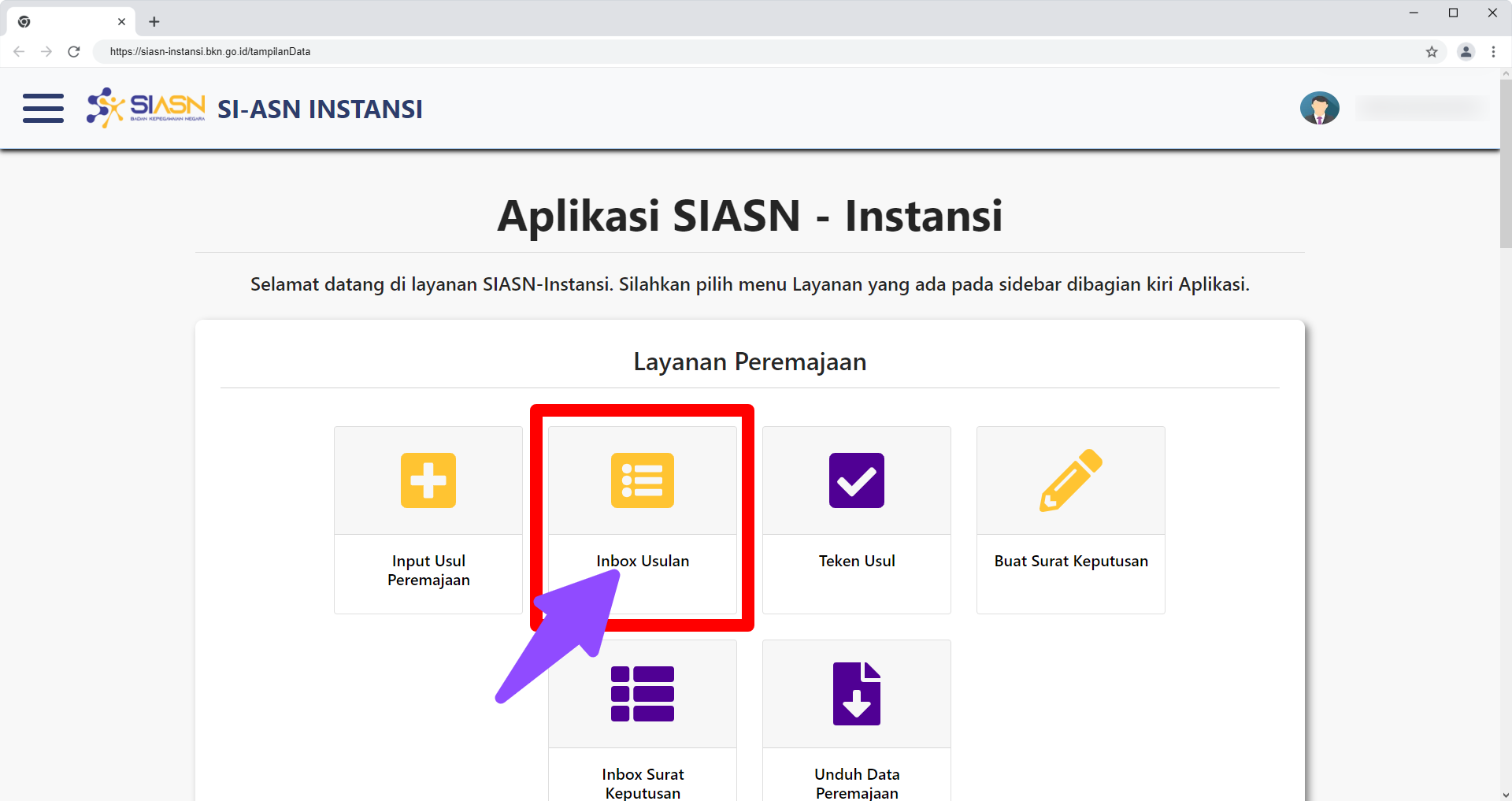
Task: Open a new browser tab
Action: (x=154, y=22)
